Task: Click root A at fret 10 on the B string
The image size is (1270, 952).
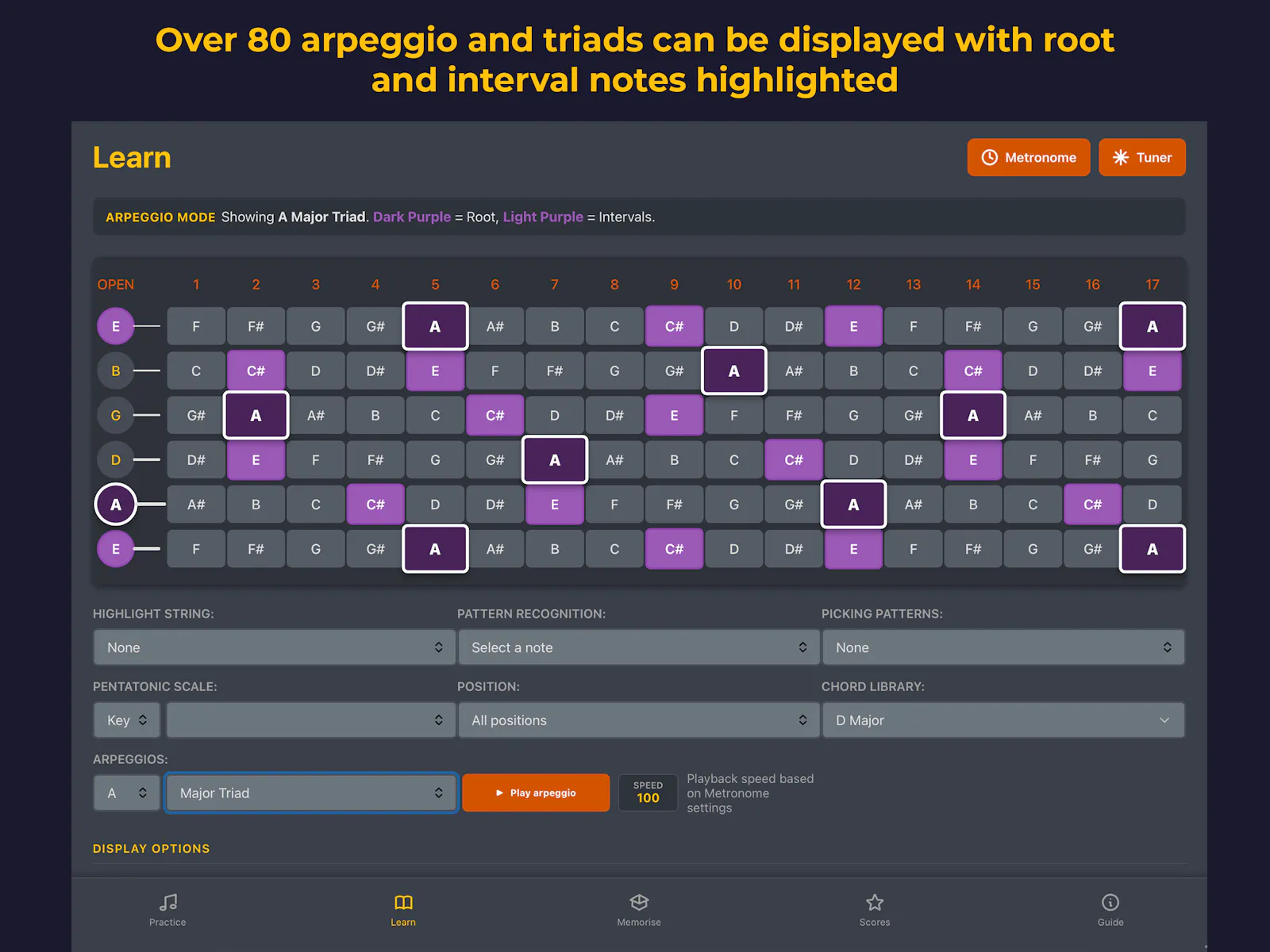Action: (x=734, y=370)
